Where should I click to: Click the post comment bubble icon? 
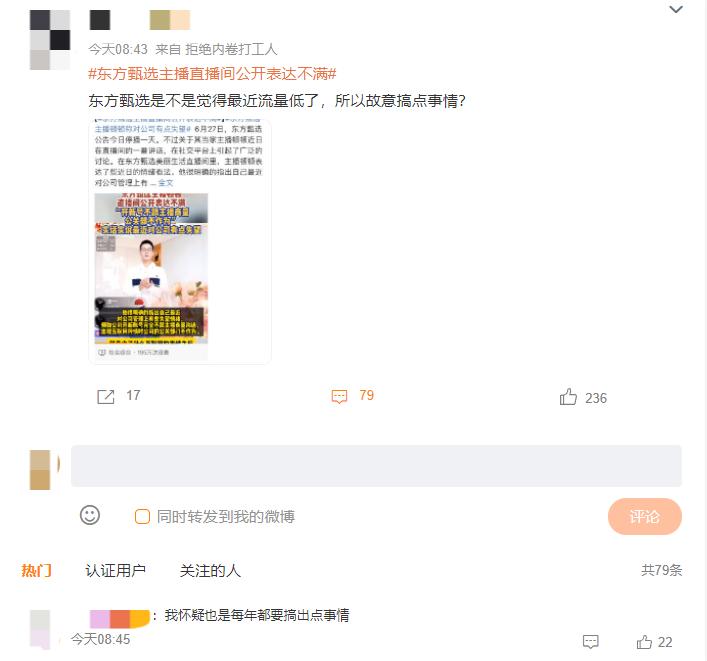(339, 396)
